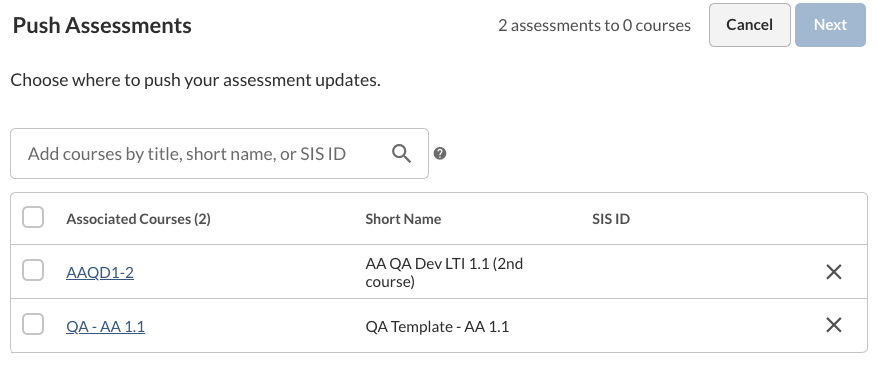Screen dimensions: 878x371
Task: Open the AAQD1-2 course link
Action: [100, 273]
